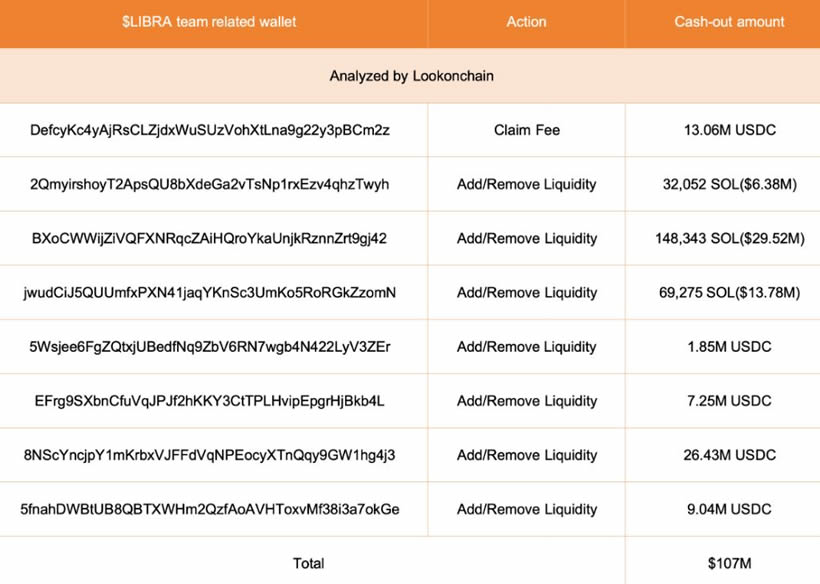The height and width of the screenshot is (584, 820).
Task: Select the "Action" column header
Action: pos(526,22)
